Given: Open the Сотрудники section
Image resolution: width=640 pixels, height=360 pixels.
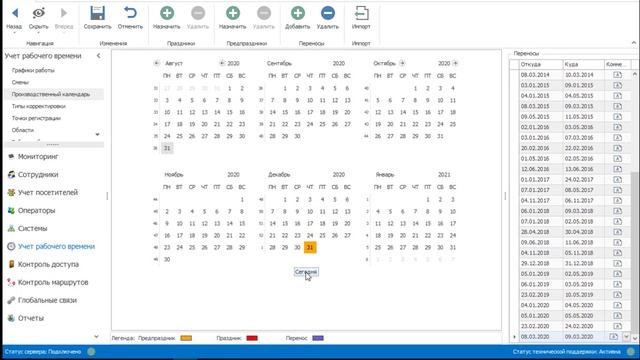Looking at the screenshot, I should 38,174.
